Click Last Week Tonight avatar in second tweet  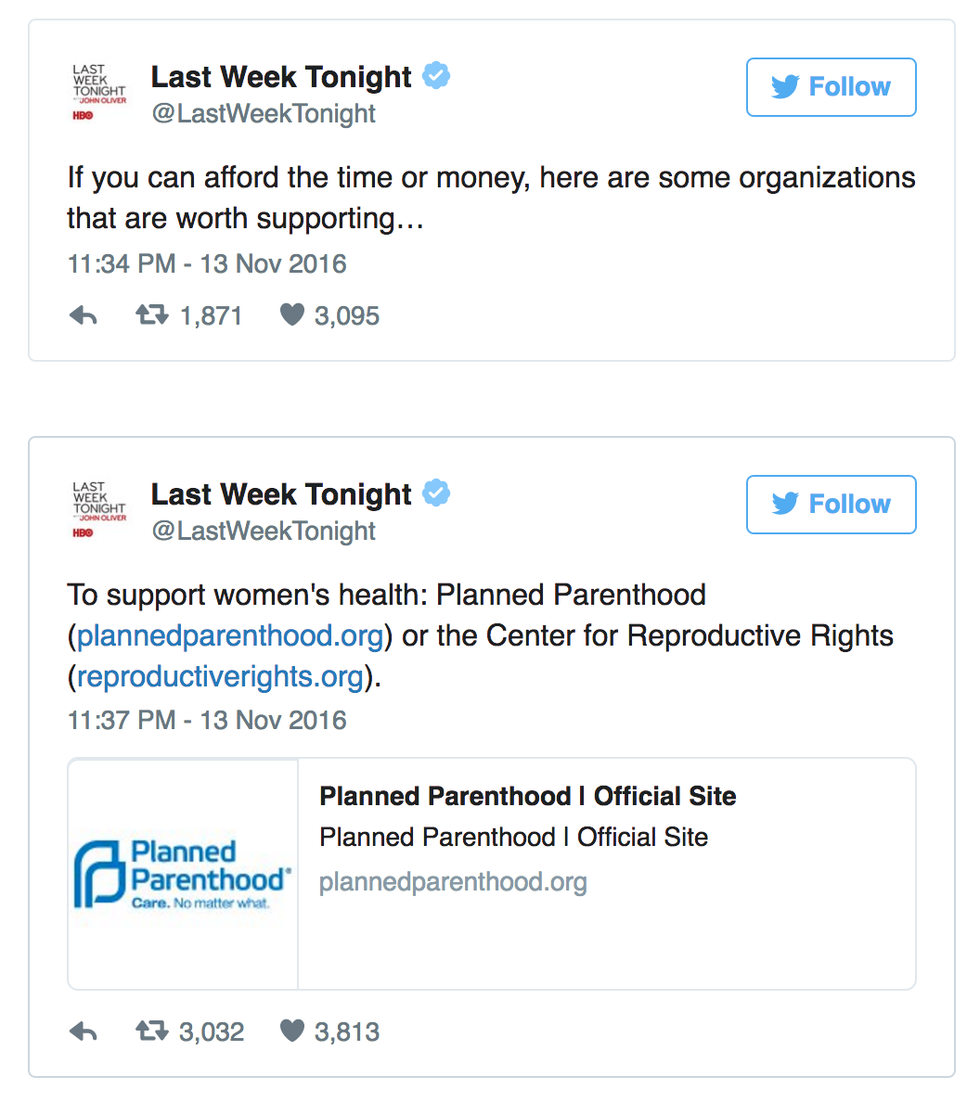[x=99, y=510]
